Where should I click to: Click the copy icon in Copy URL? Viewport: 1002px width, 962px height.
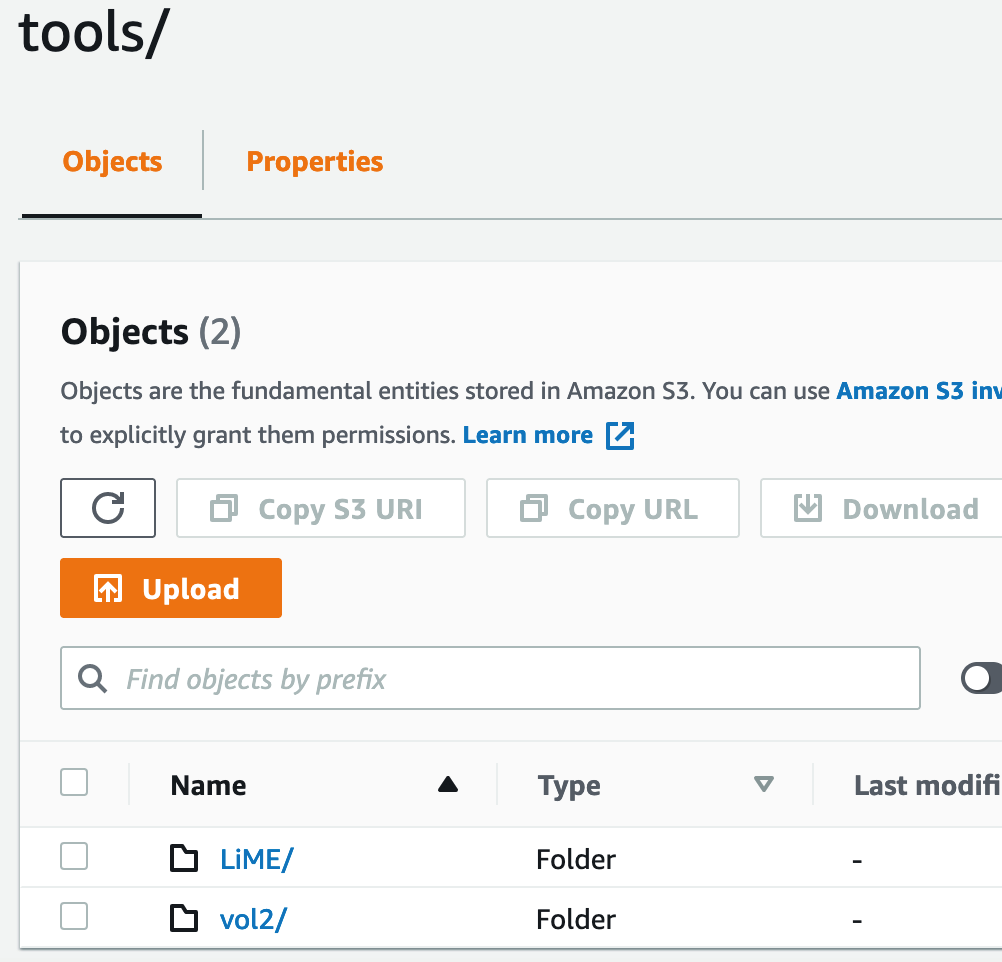534,508
